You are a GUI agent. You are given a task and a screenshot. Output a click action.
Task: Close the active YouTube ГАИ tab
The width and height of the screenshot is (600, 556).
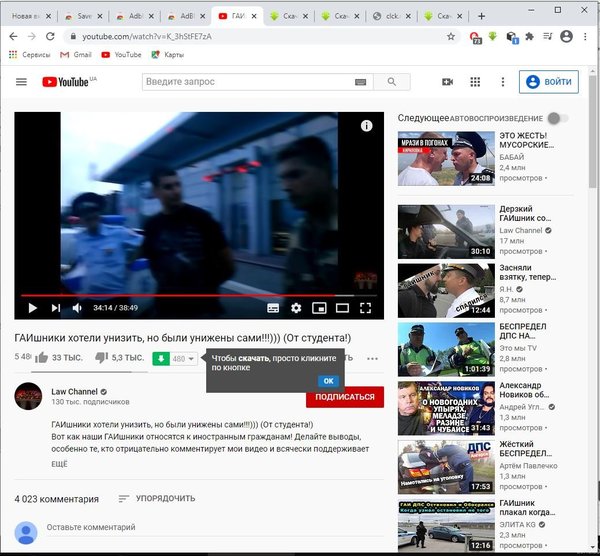point(254,16)
